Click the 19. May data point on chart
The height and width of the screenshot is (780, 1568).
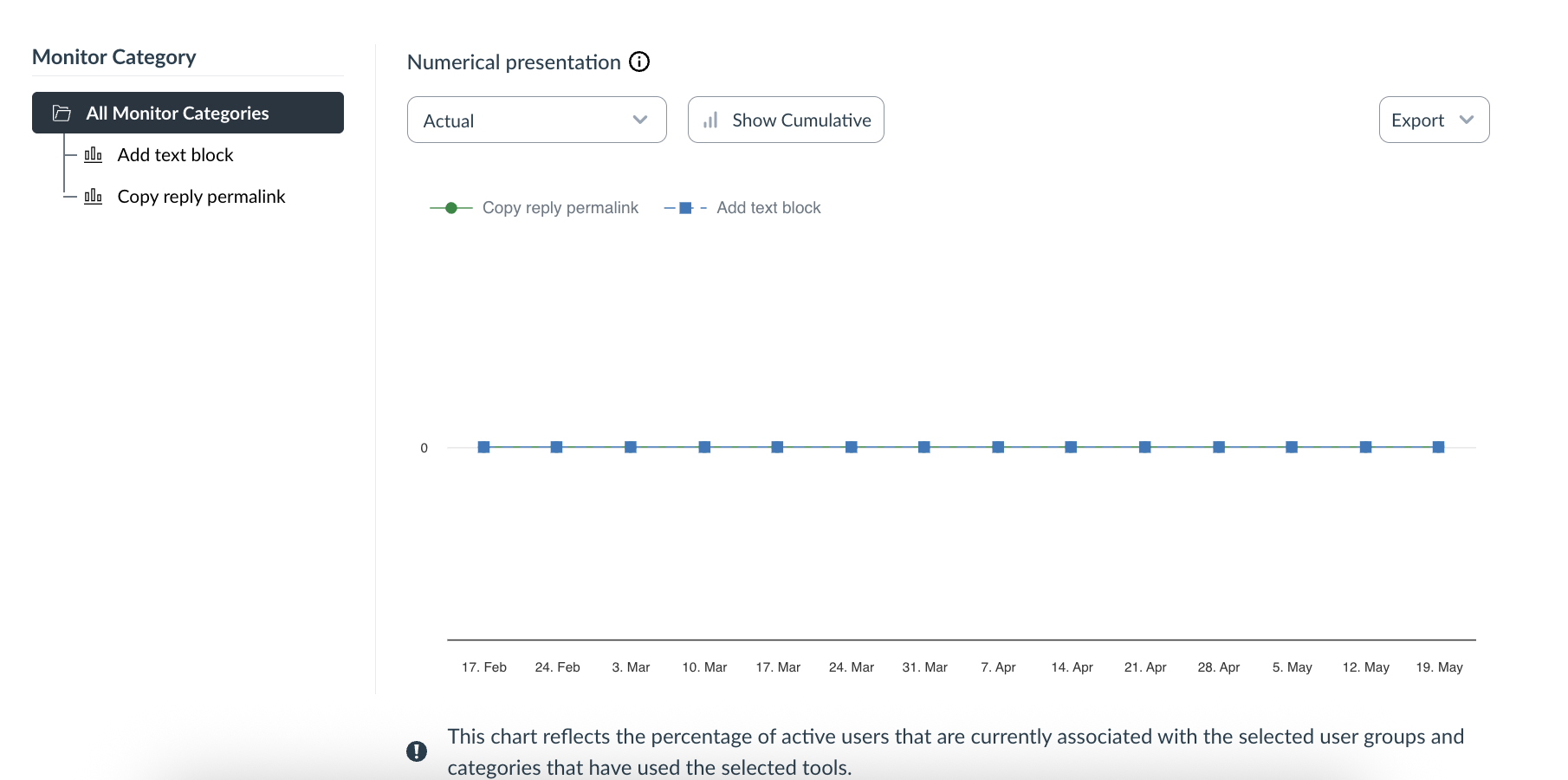click(x=1439, y=447)
